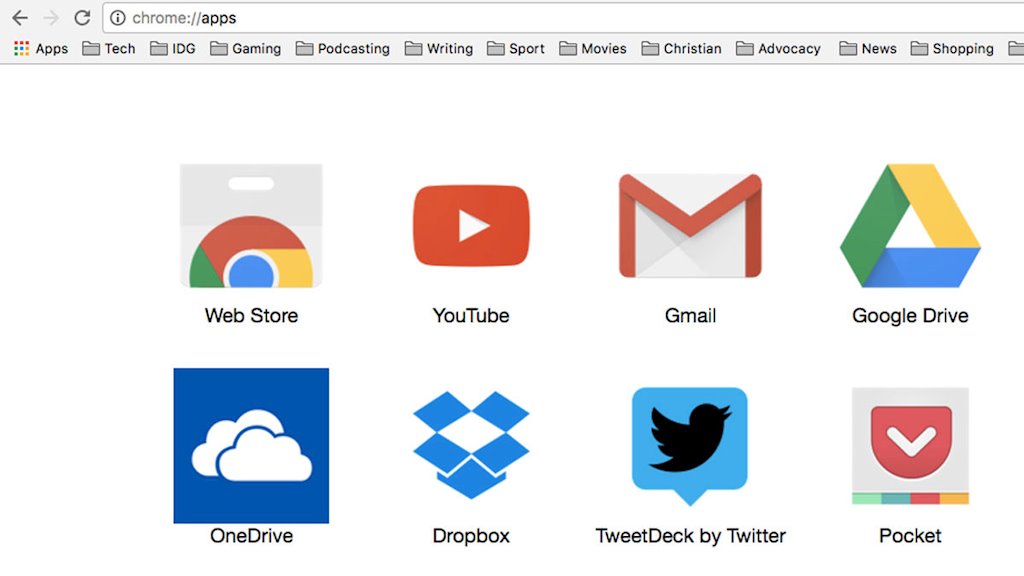
Task: Click the Shopping bookmarks folder
Action: pyautogui.click(x=952, y=48)
